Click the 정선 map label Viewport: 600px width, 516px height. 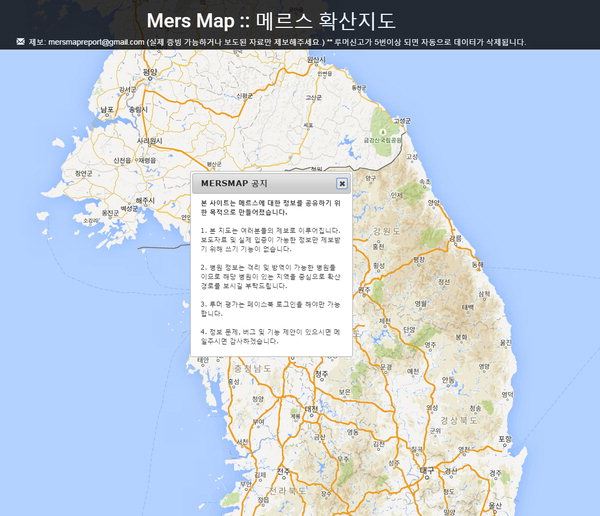click(444, 282)
